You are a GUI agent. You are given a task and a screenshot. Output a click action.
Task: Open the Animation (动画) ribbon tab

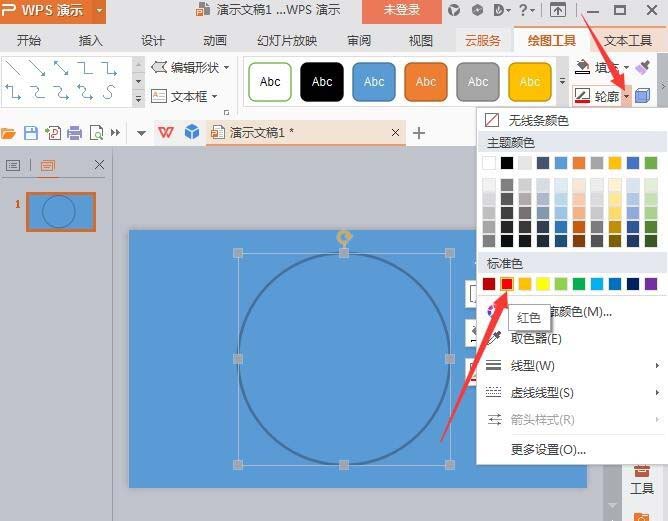(x=214, y=40)
